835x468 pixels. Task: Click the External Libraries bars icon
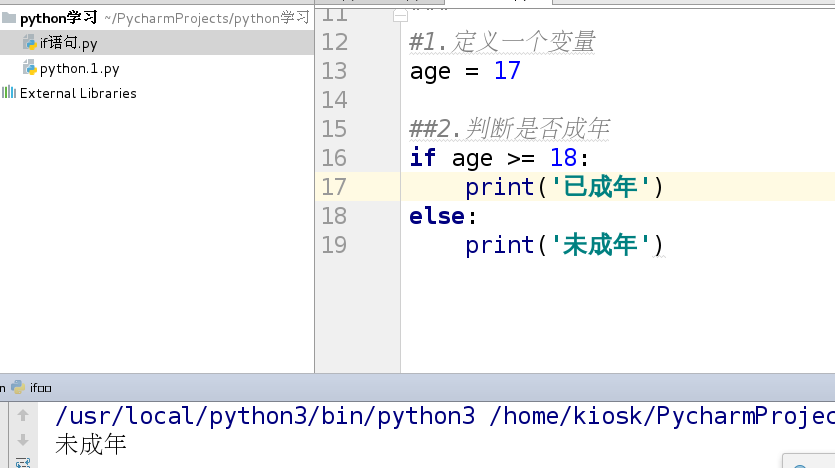(9, 93)
